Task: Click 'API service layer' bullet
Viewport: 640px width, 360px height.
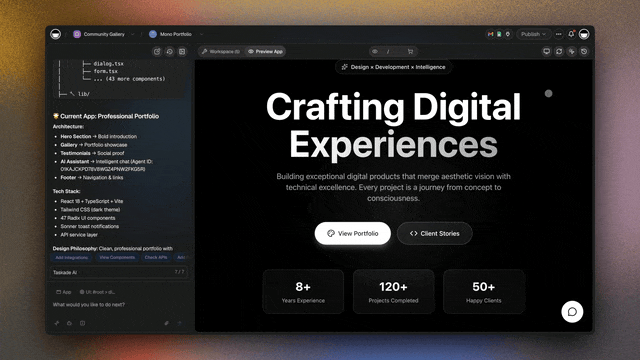Action: click(x=79, y=235)
